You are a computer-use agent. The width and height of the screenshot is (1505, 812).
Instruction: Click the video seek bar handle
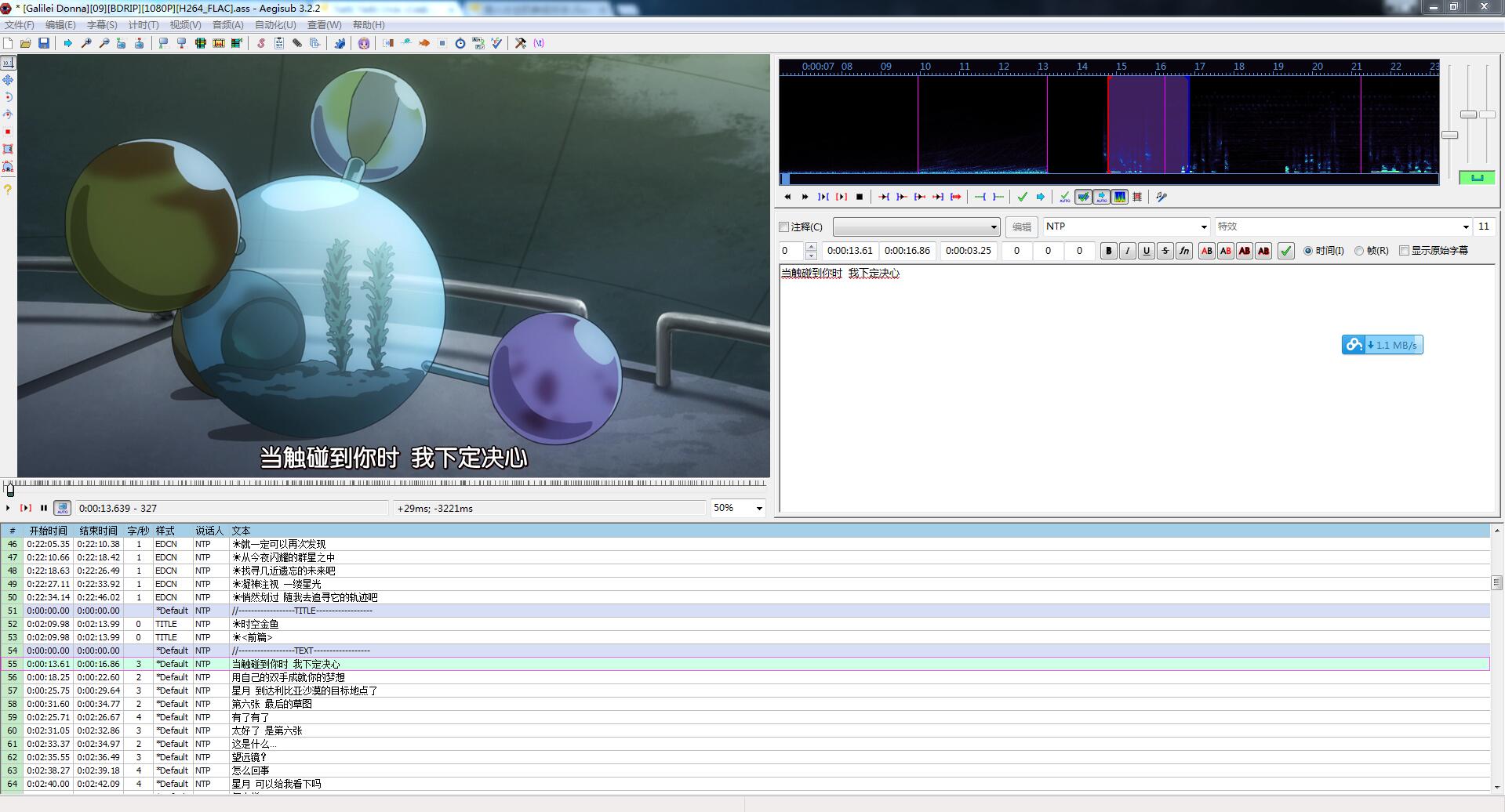coord(10,491)
